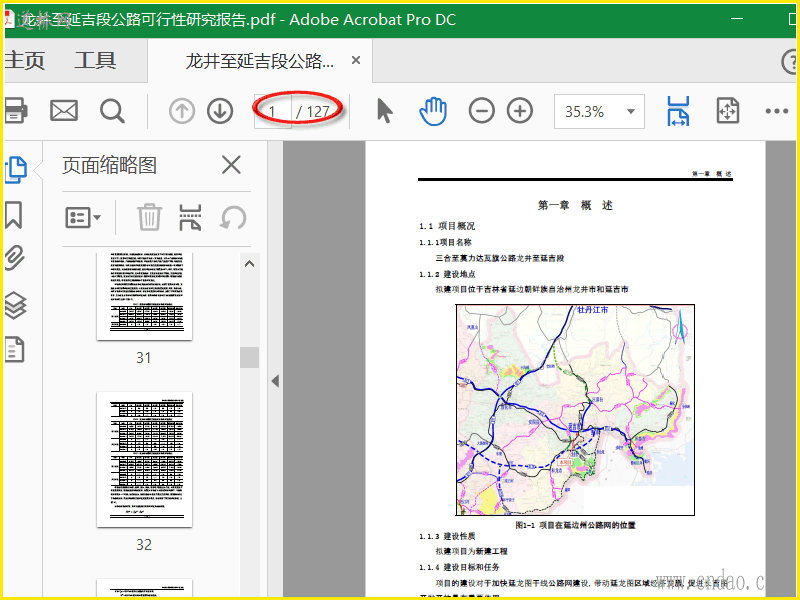Choose the Selection arrow tool

coord(385,111)
